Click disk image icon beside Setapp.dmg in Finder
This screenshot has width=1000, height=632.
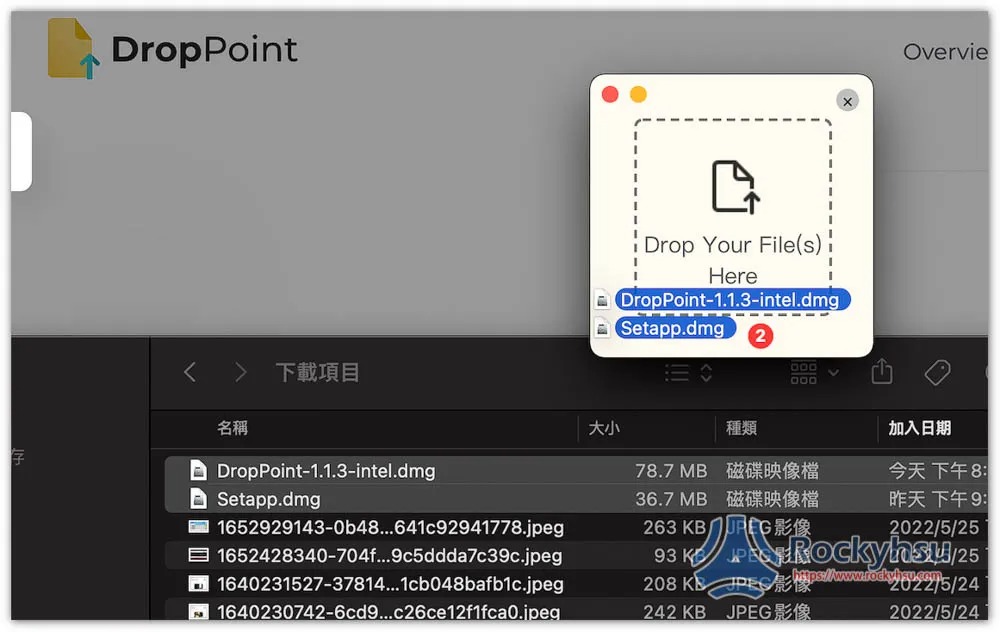(x=198, y=499)
